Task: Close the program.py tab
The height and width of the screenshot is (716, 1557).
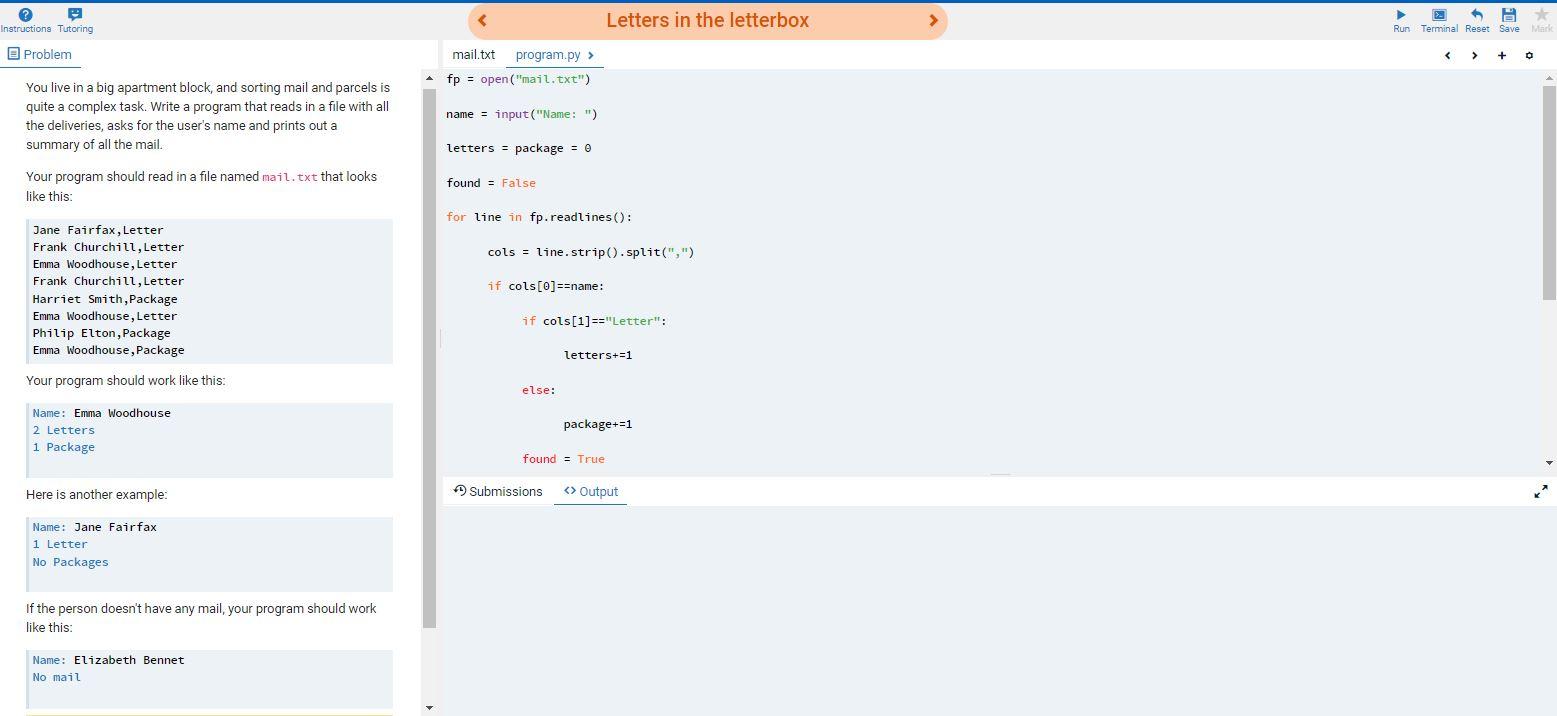Action: pos(591,55)
